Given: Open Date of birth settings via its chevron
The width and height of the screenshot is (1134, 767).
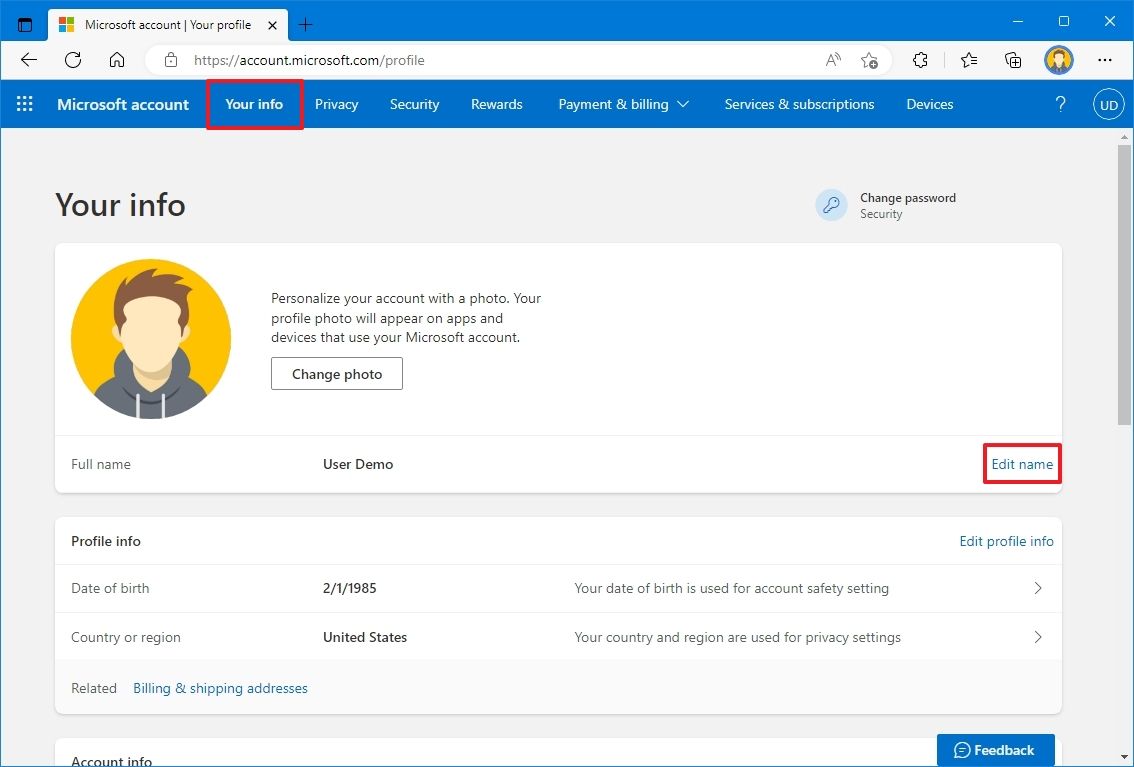Looking at the screenshot, I should [1037, 588].
